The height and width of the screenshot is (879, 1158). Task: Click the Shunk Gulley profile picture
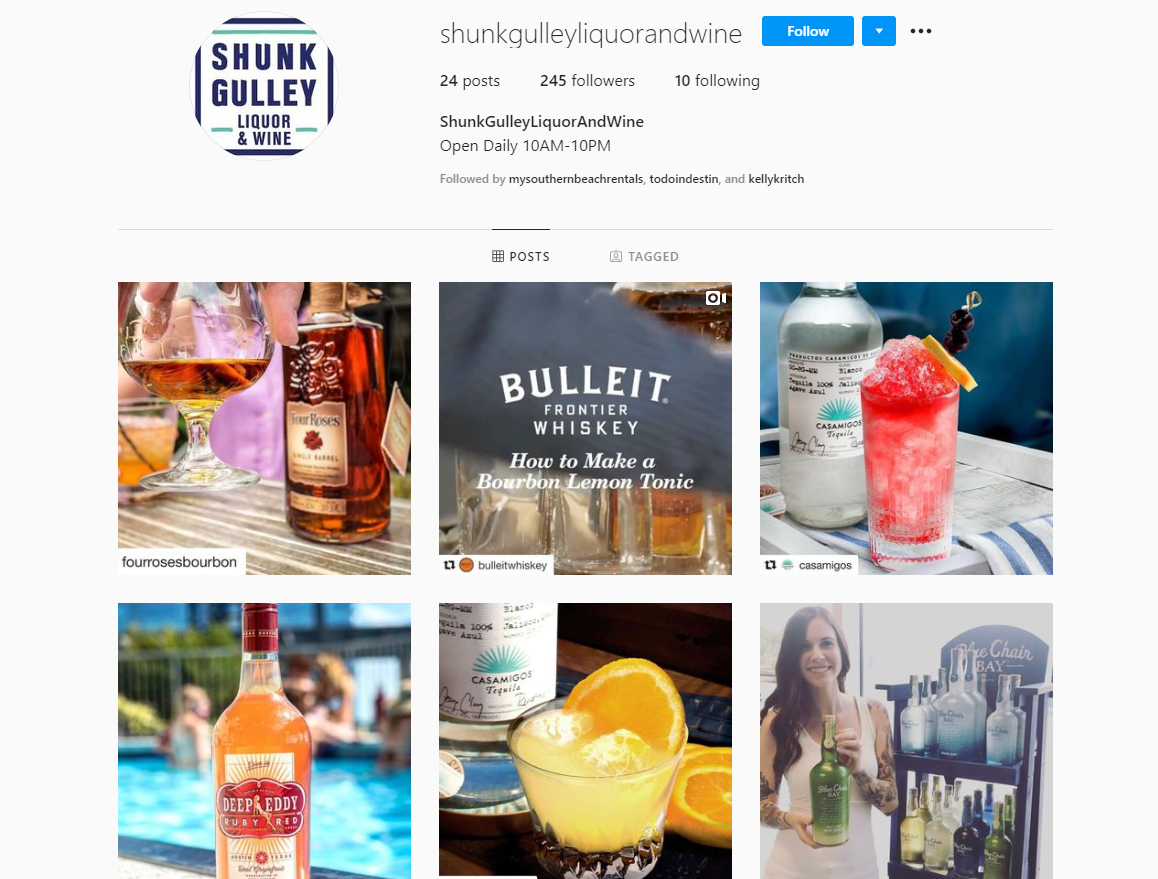pyautogui.click(x=264, y=86)
